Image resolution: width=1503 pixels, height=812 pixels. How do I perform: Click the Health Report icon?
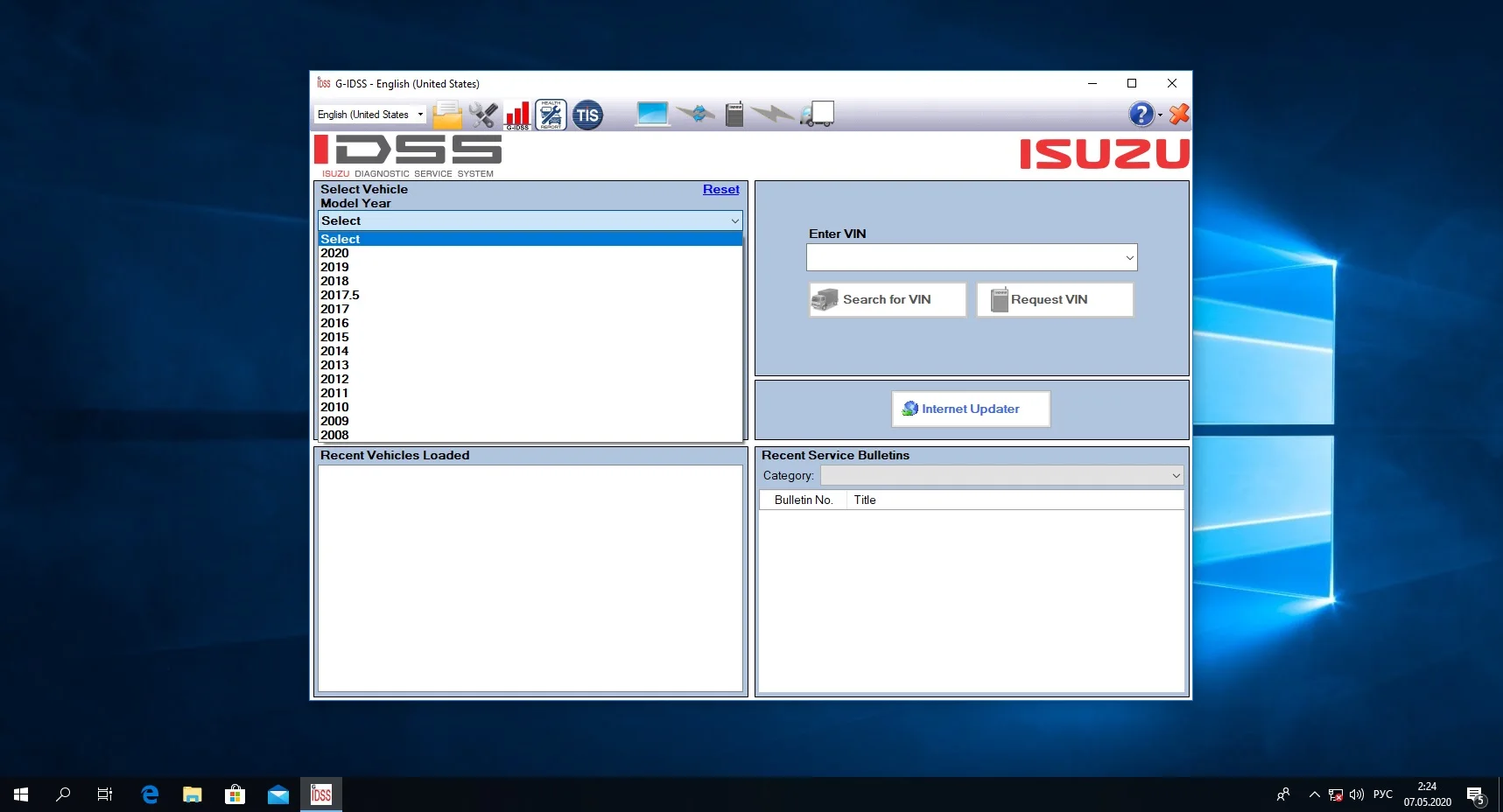[551, 115]
